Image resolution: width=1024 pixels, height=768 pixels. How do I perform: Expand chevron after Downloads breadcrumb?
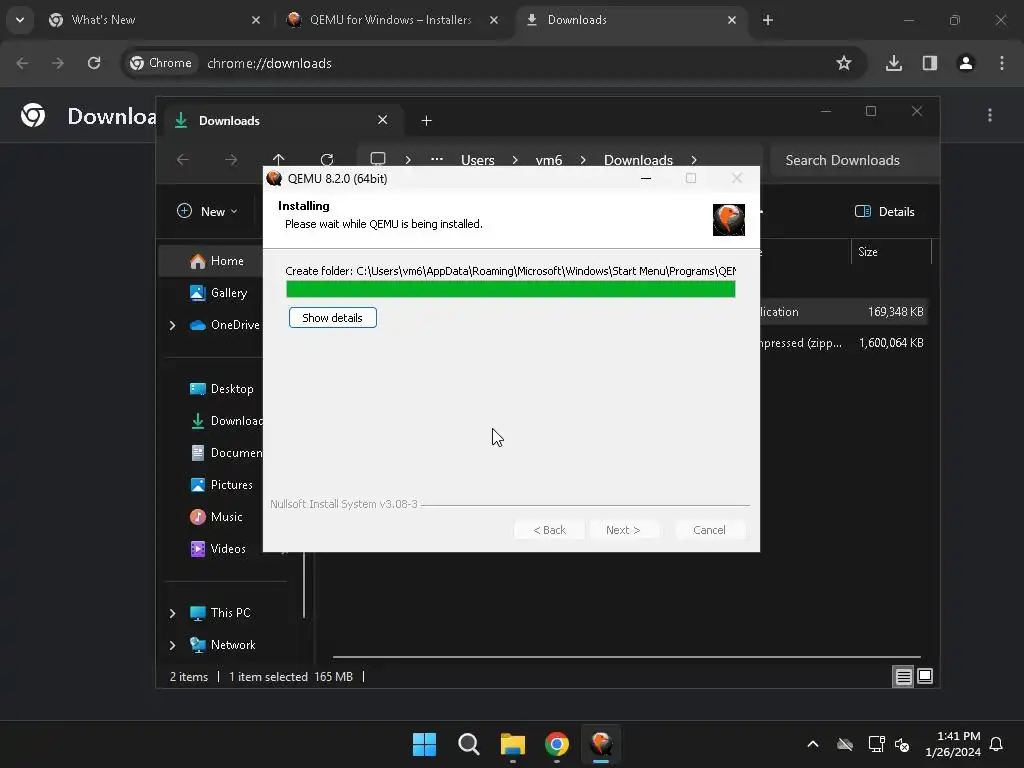(x=694, y=160)
